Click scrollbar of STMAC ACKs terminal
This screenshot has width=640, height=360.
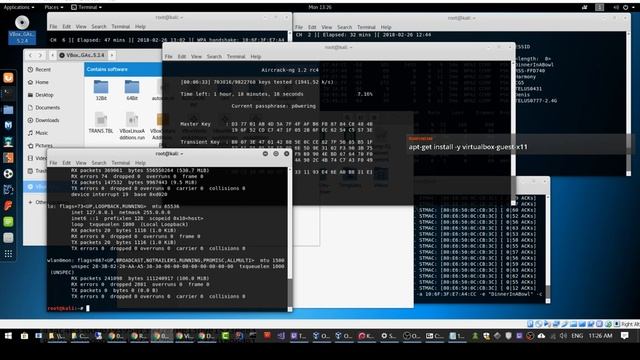548,249
